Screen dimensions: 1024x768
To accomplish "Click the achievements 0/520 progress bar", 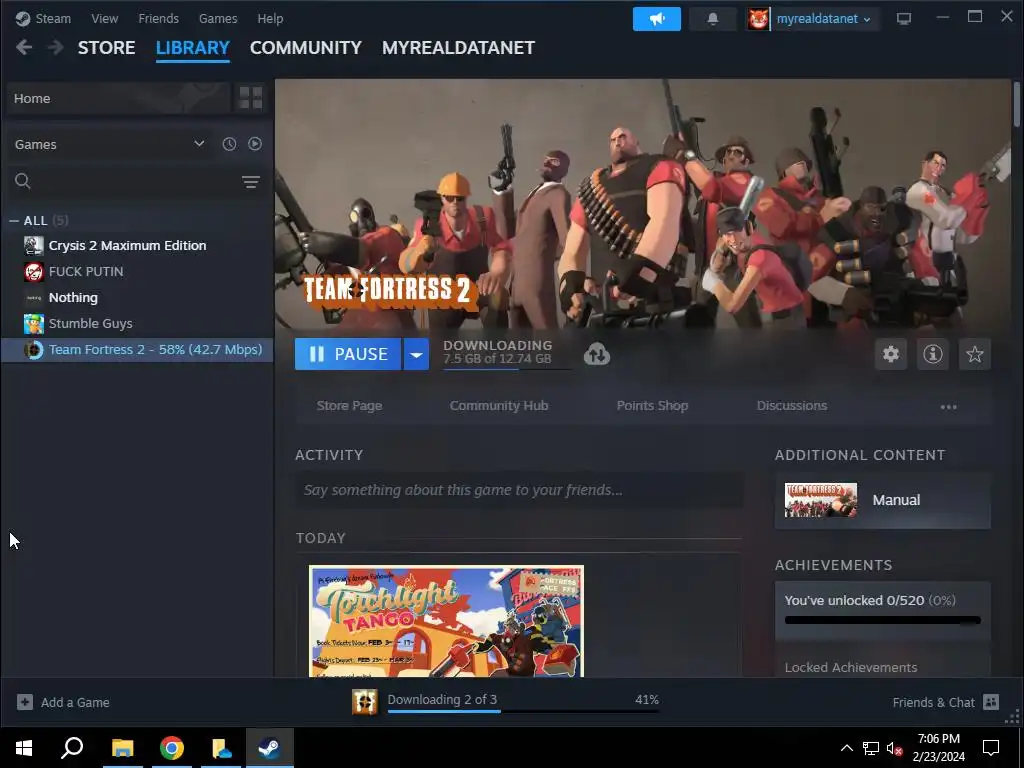I will tap(882, 620).
